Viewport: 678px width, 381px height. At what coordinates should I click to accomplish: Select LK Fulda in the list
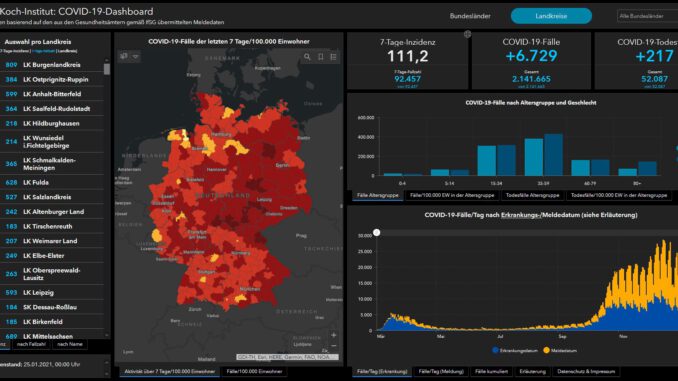tap(52, 182)
